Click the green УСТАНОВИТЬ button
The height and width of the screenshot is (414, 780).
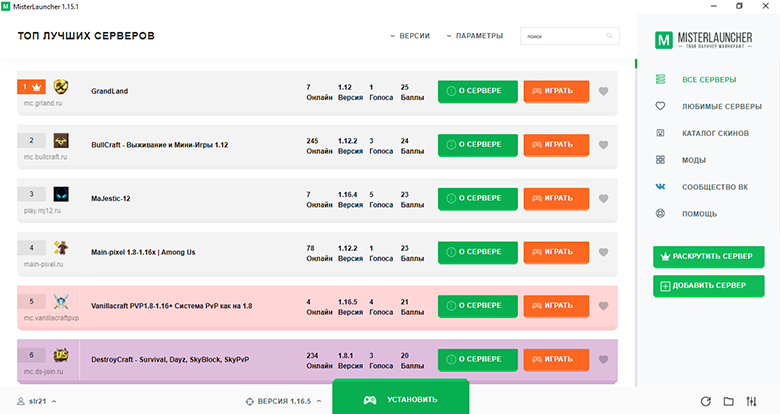point(400,398)
